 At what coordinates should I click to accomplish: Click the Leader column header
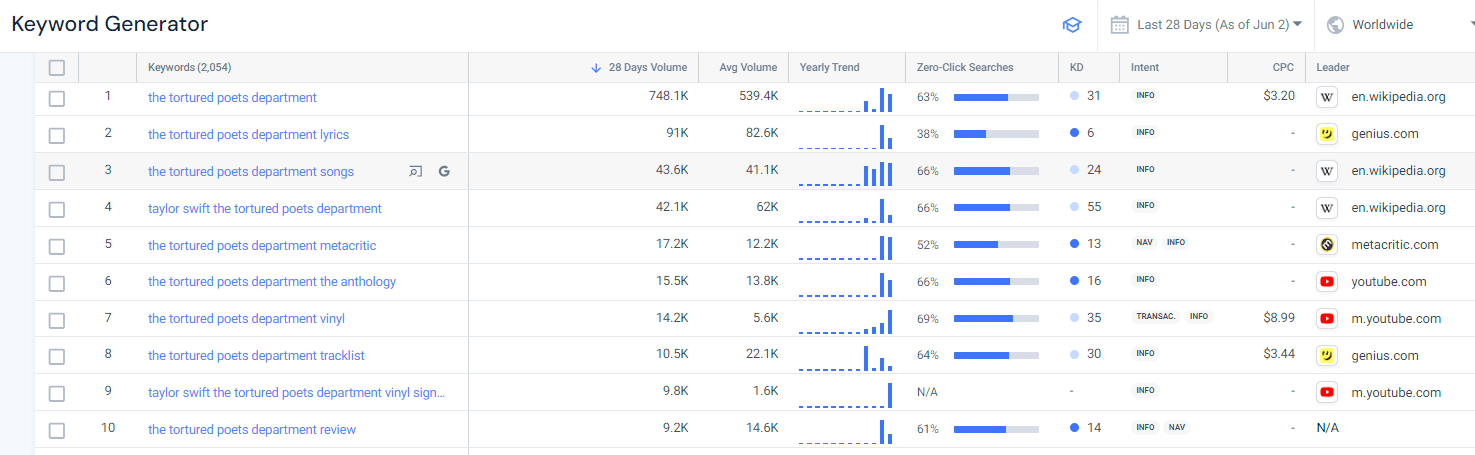1333,68
